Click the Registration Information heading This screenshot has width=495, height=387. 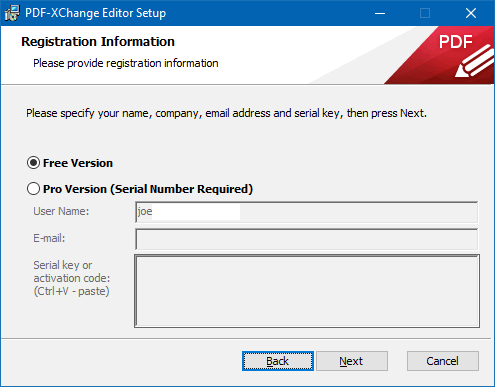(x=98, y=42)
